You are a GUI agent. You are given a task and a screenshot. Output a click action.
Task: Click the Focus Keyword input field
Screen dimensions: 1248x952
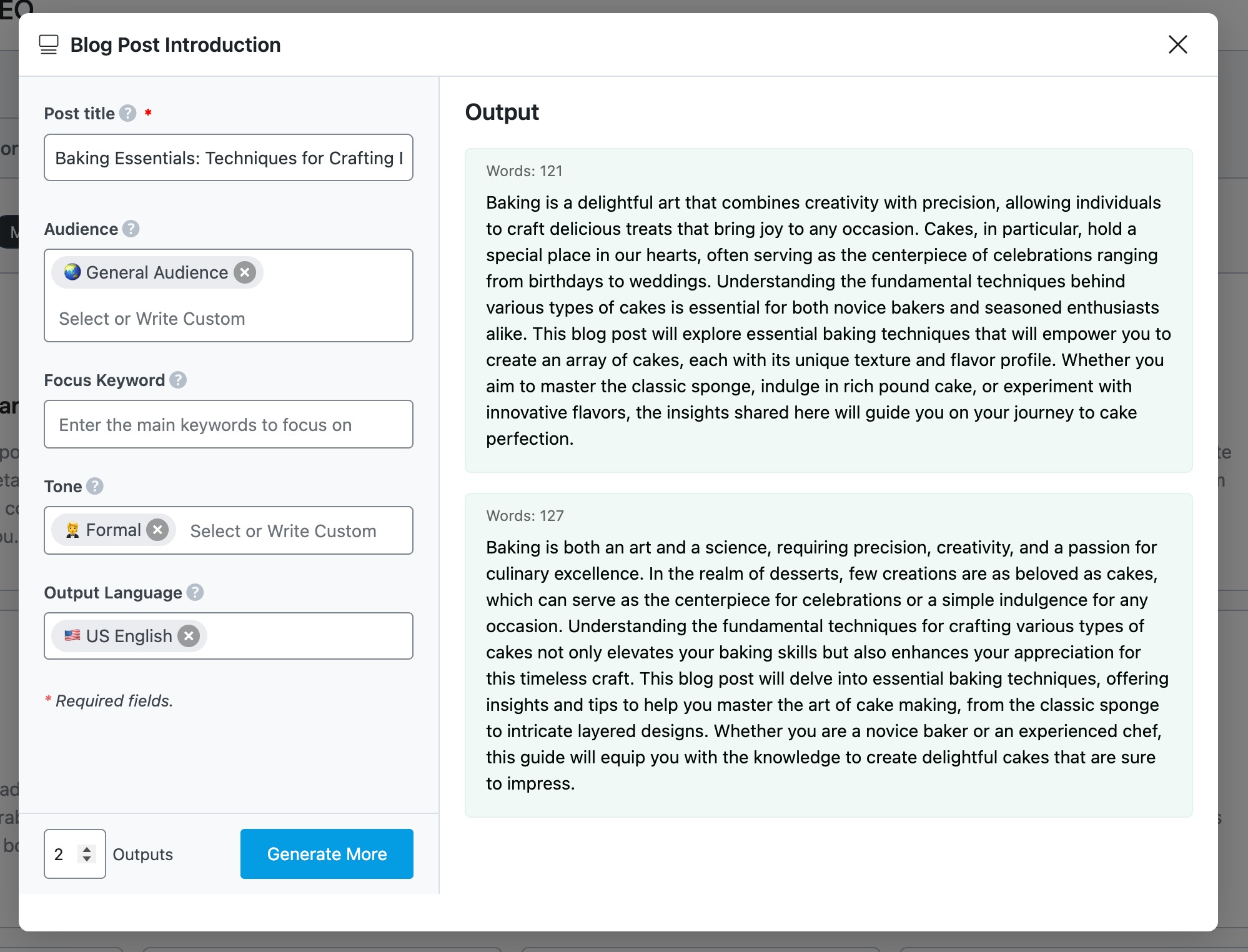(228, 424)
